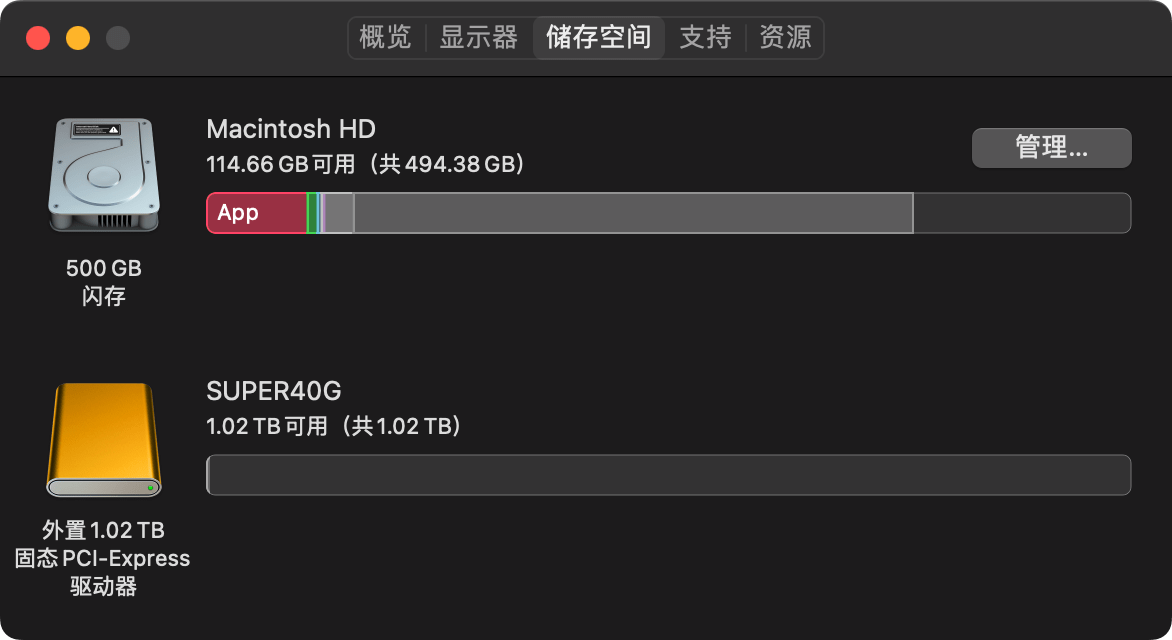Click the 管理... button
Image resolution: width=1172 pixels, height=640 pixels.
click(x=1052, y=147)
